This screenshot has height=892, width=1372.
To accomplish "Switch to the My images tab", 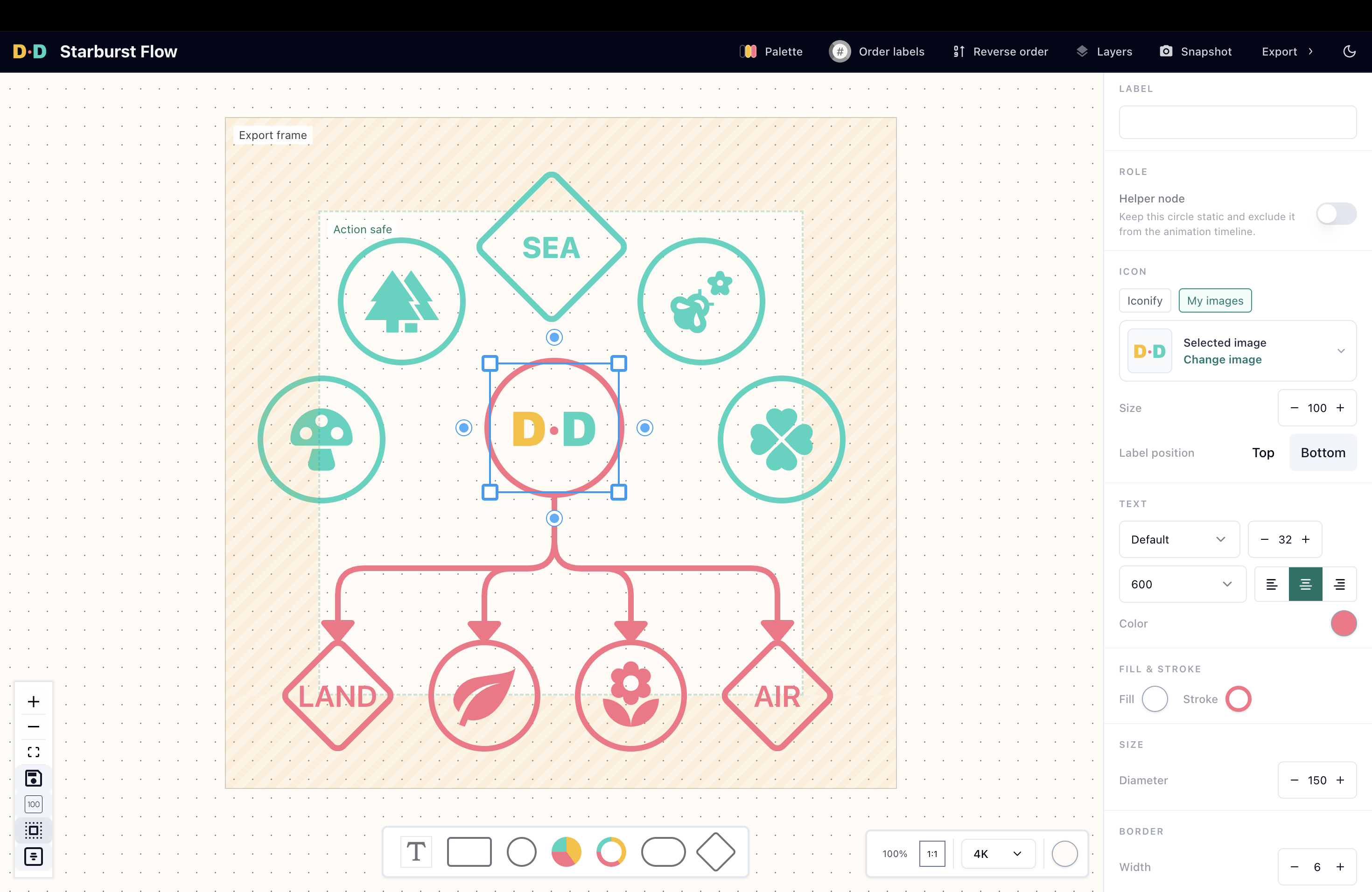I will pos(1215,300).
